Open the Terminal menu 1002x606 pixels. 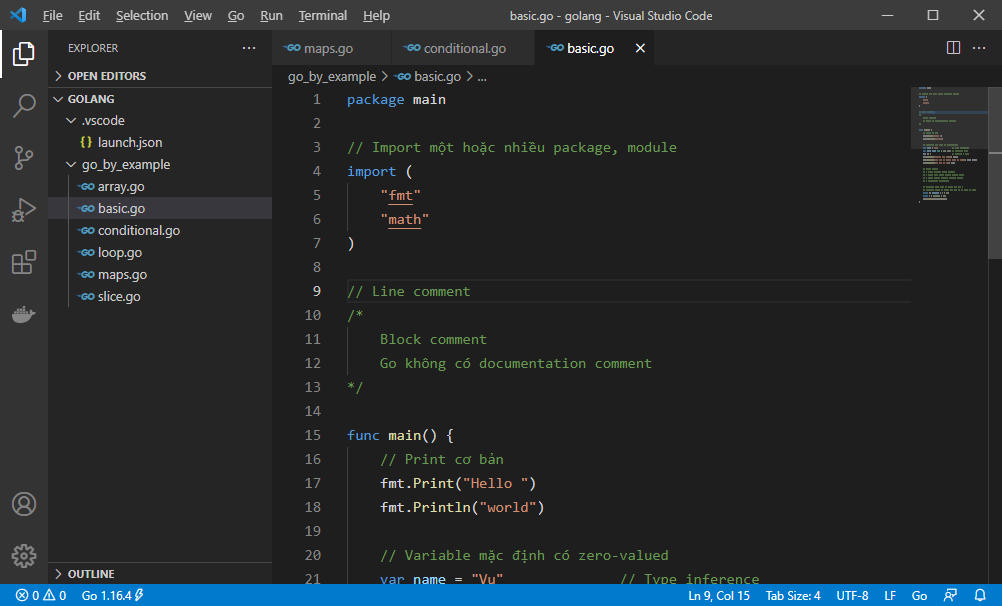point(322,15)
